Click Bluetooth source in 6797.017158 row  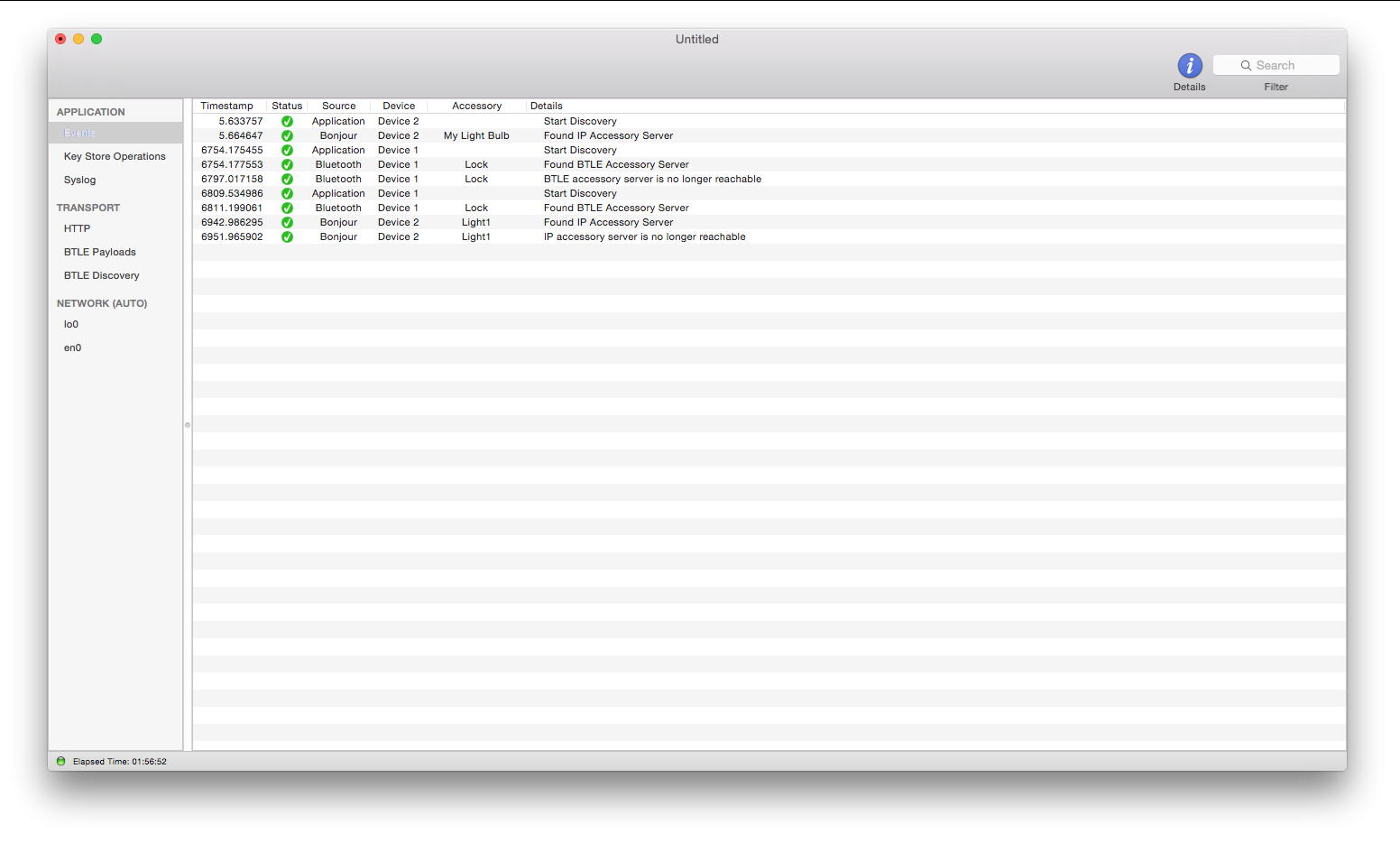point(338,179)
